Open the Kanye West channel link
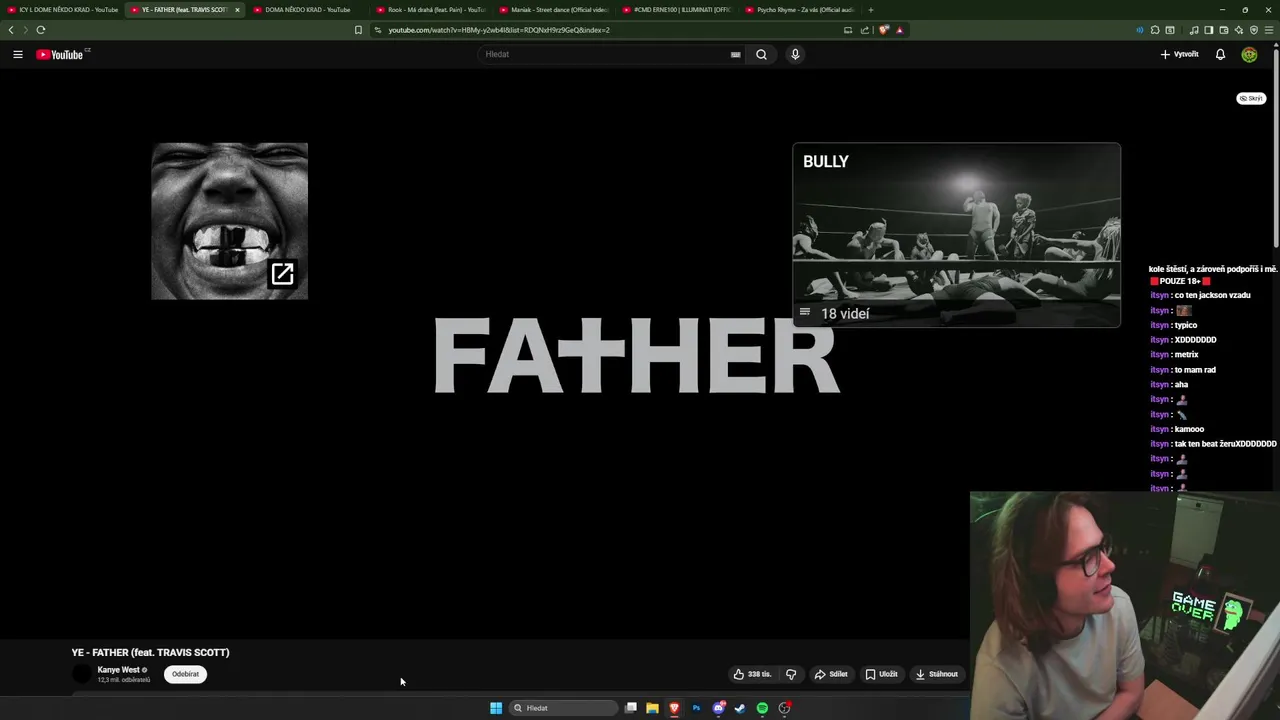Viewport: 1280px width, 720px height. tap(119, 670)
